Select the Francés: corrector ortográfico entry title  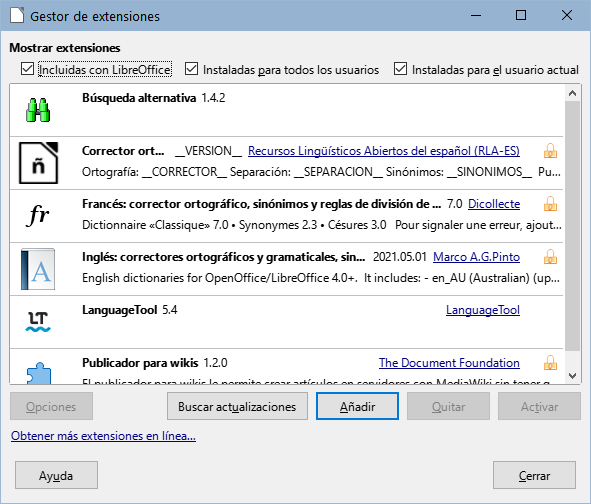tap(262, 204)
